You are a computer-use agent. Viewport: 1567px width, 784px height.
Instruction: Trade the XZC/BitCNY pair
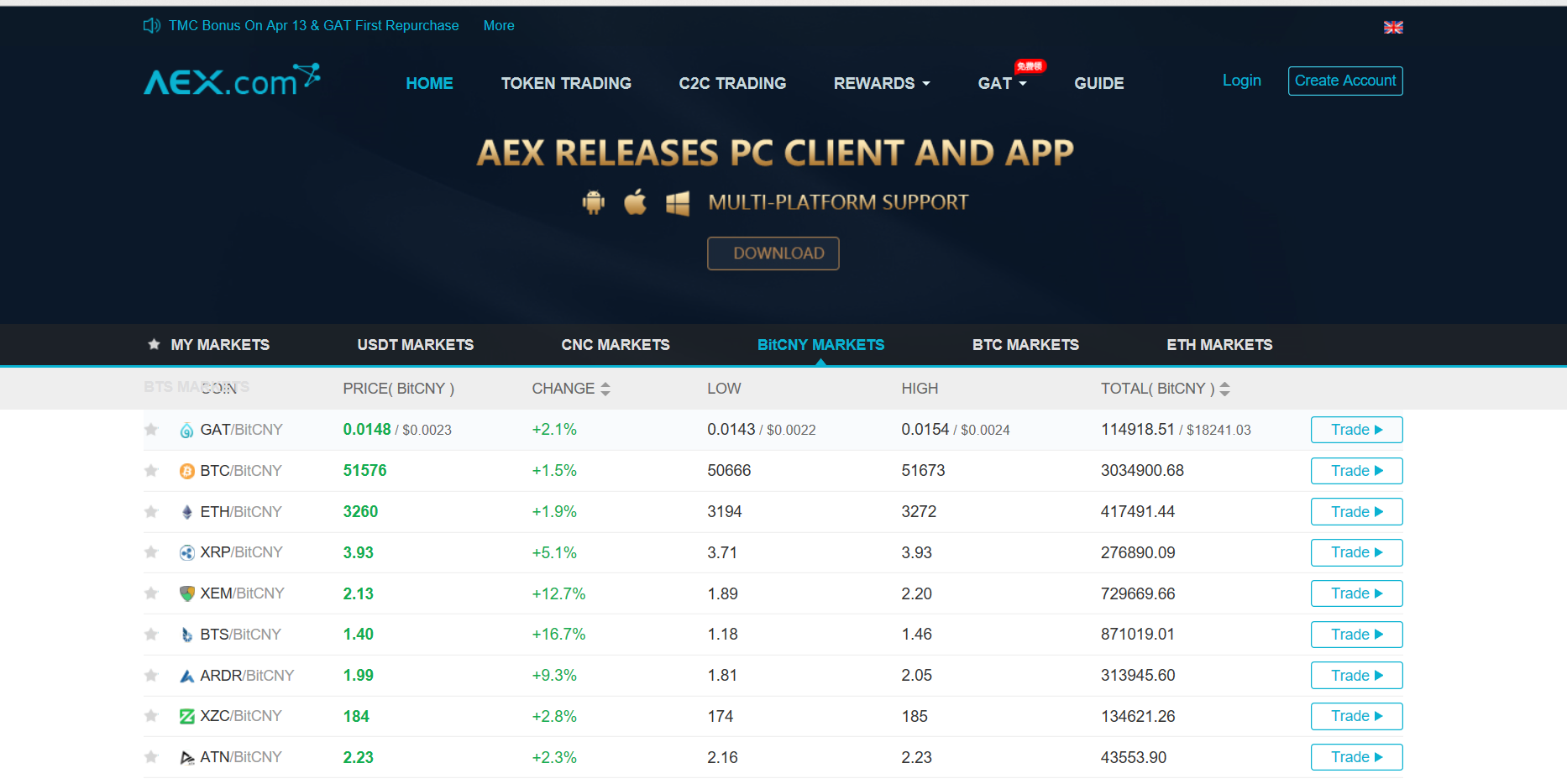[1356, 716]
